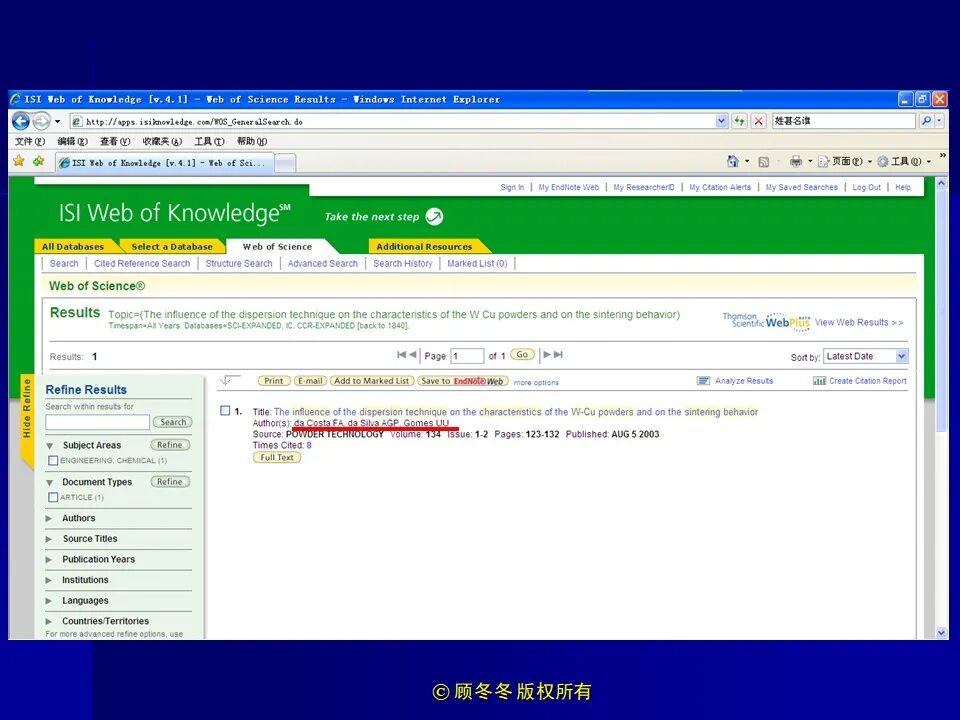Open the recent pages dropdown arrow

coord(58,121)
